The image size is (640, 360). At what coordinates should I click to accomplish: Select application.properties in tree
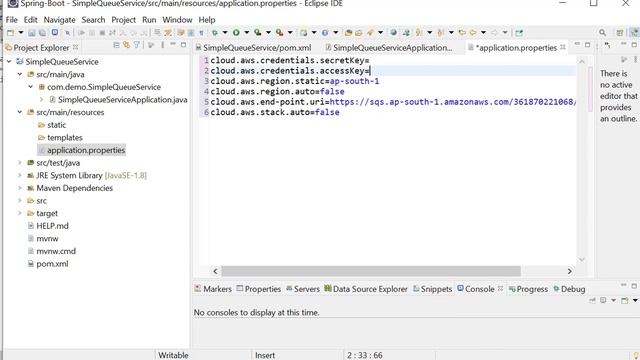tap(86, 150)
